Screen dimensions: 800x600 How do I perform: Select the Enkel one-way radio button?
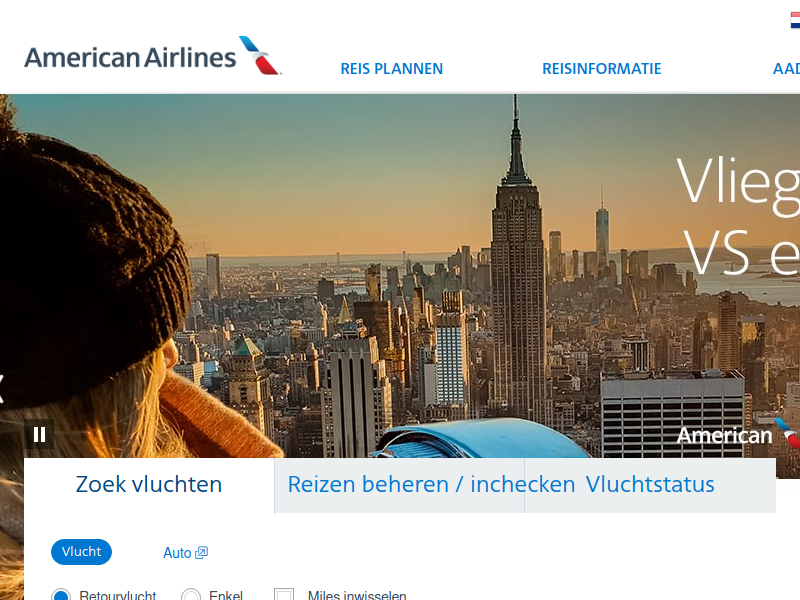coord(191,595)
